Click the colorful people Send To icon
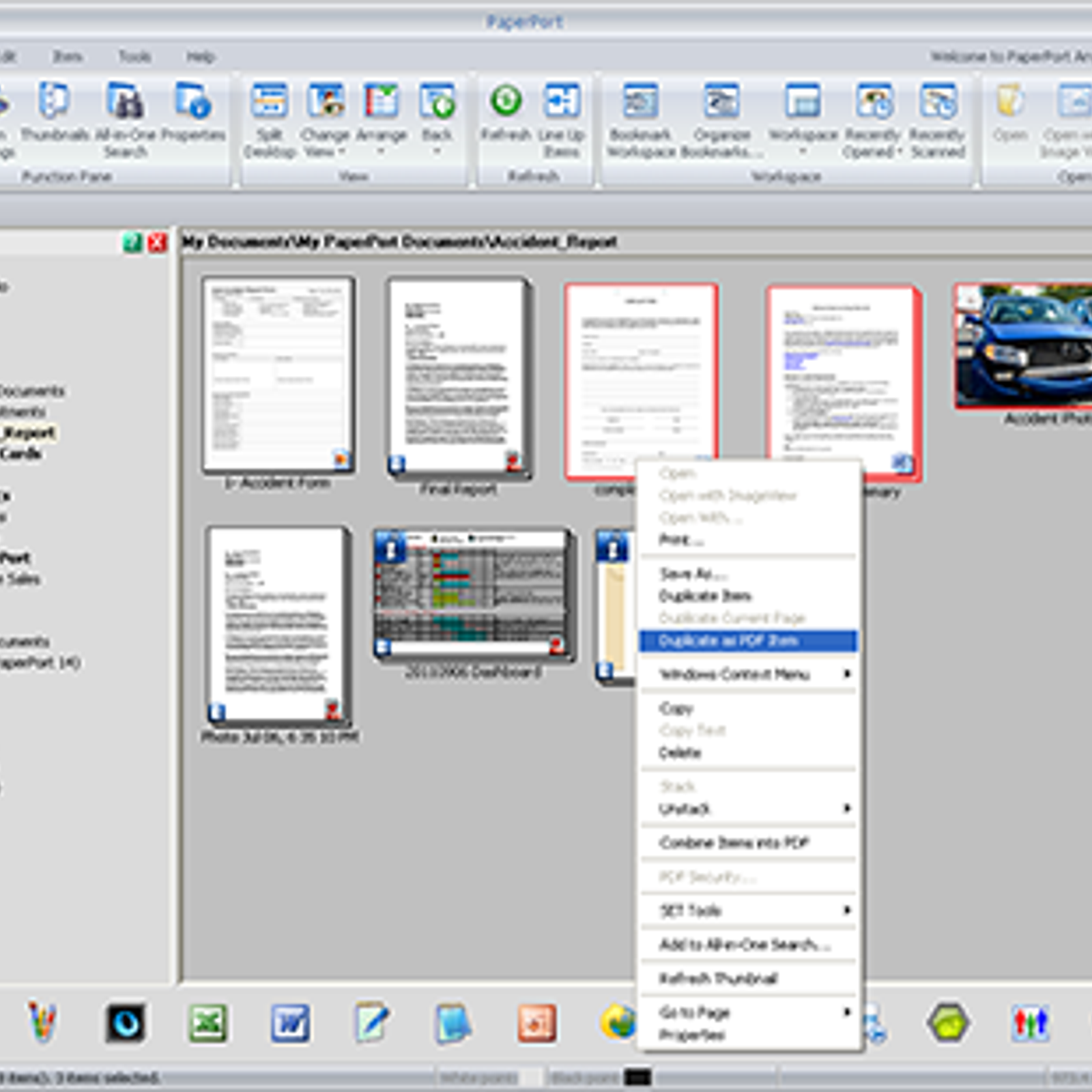Viewport: 1092px width, 1092px height. point(1030,1023)
